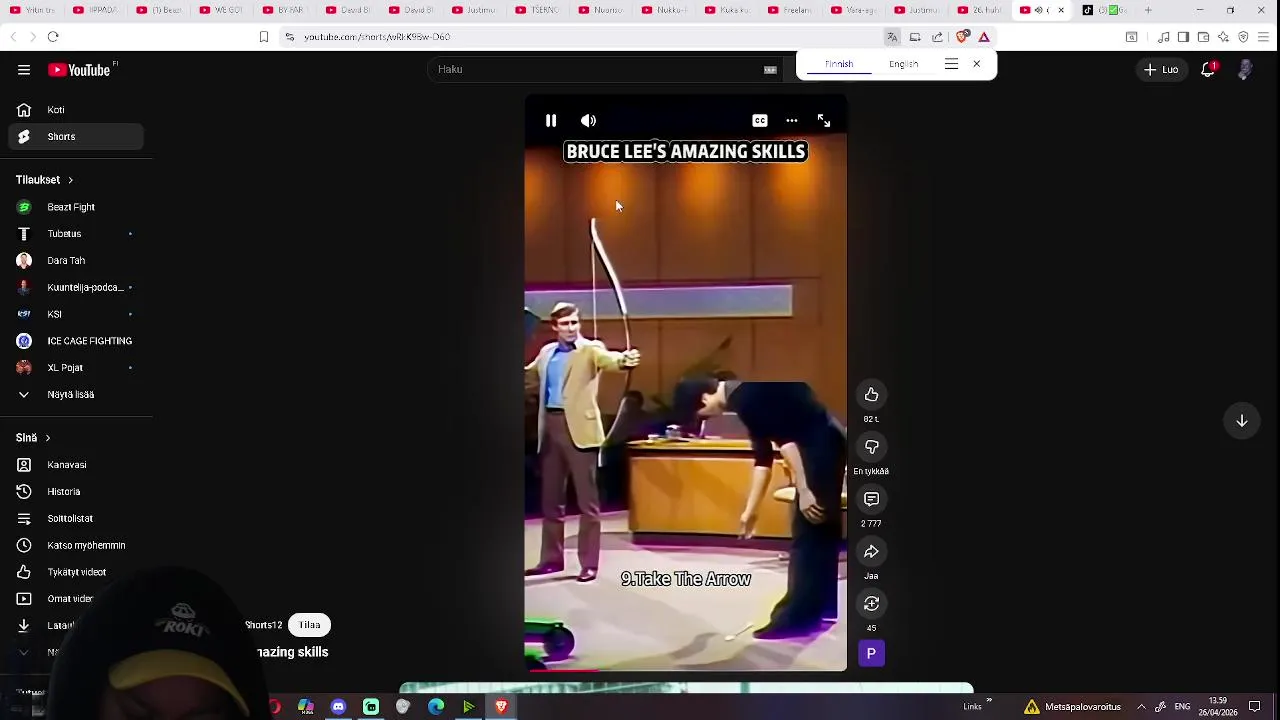The width and height of the screenshot is (1280, 720).
Task: Open the YouTube hamburger guide menu
Action: tap(24, 70)
